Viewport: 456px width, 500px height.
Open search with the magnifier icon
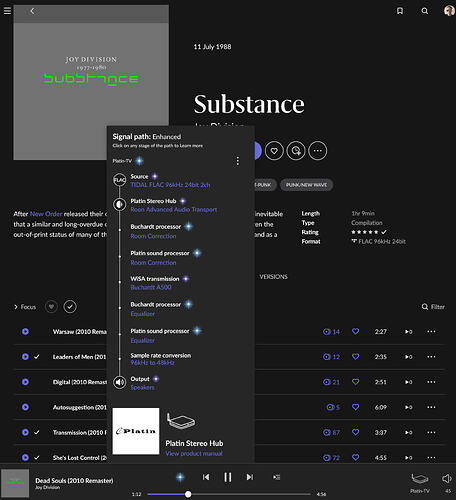point(425,11)
